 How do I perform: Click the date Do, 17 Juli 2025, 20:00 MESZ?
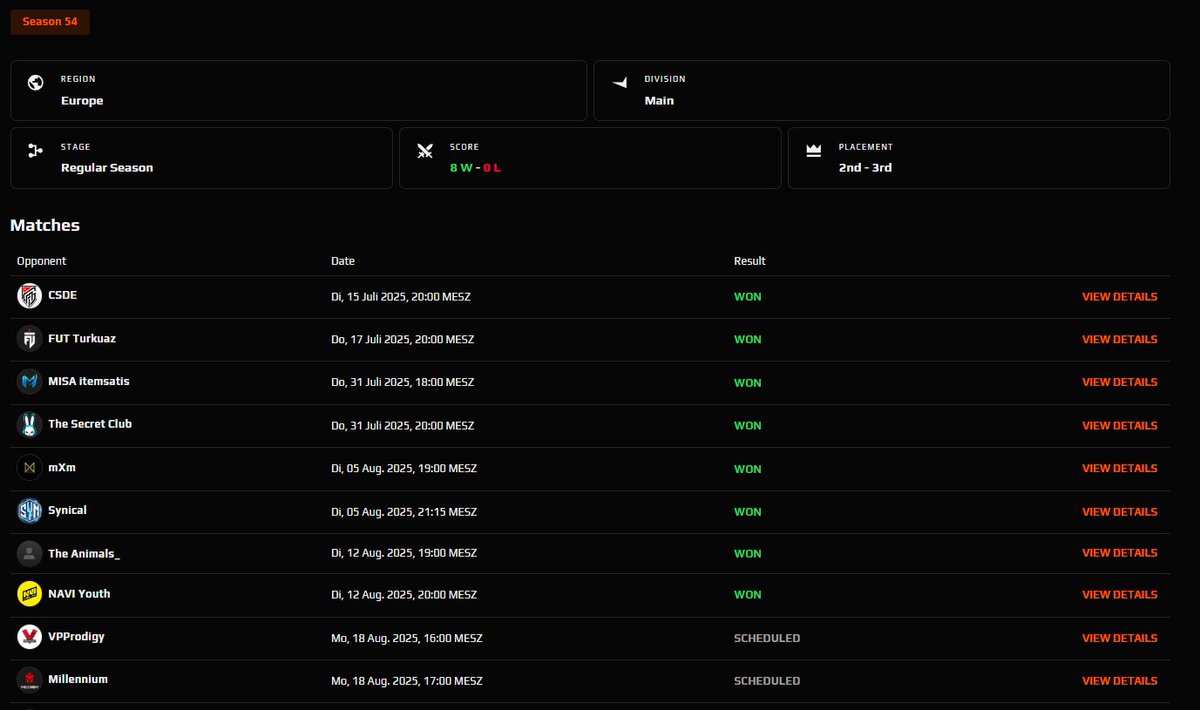pyautogui.click(x=402, y=339)
